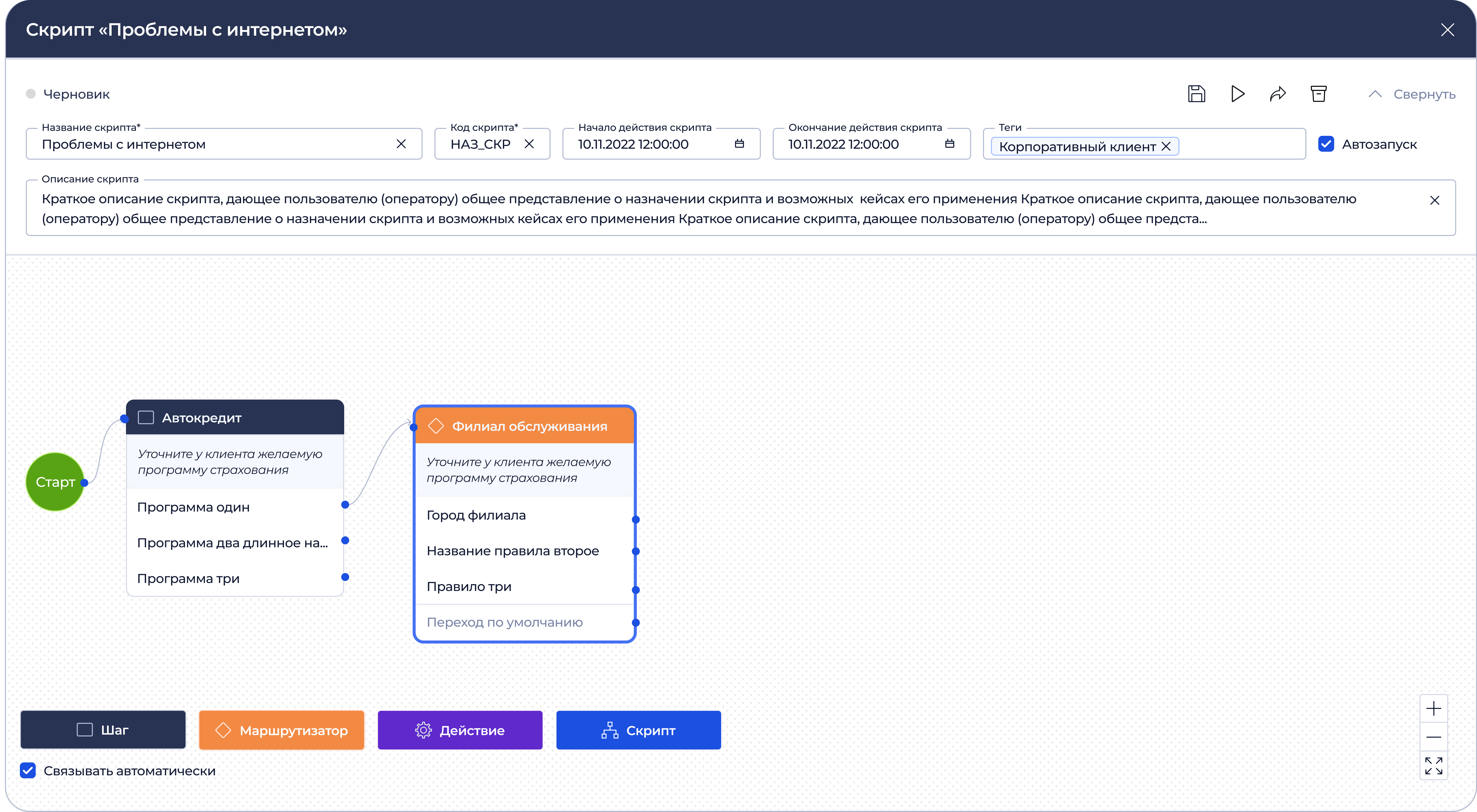Close the script dialog window
The height and width of the screenshot is (812, 1477).
click(x=1447, y=30)
